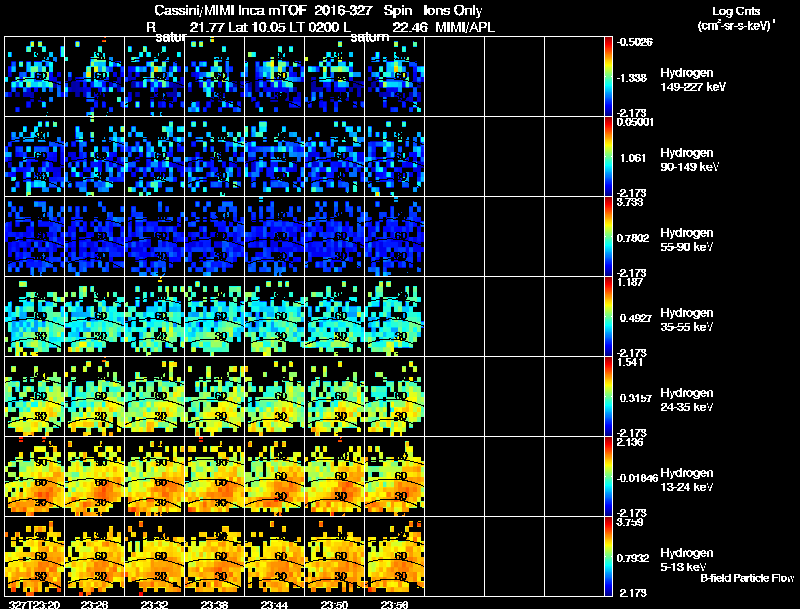Click the Lat 10.05 header value
The height and width of the screenshot is (609, 800).
click(x=257, y=27)
